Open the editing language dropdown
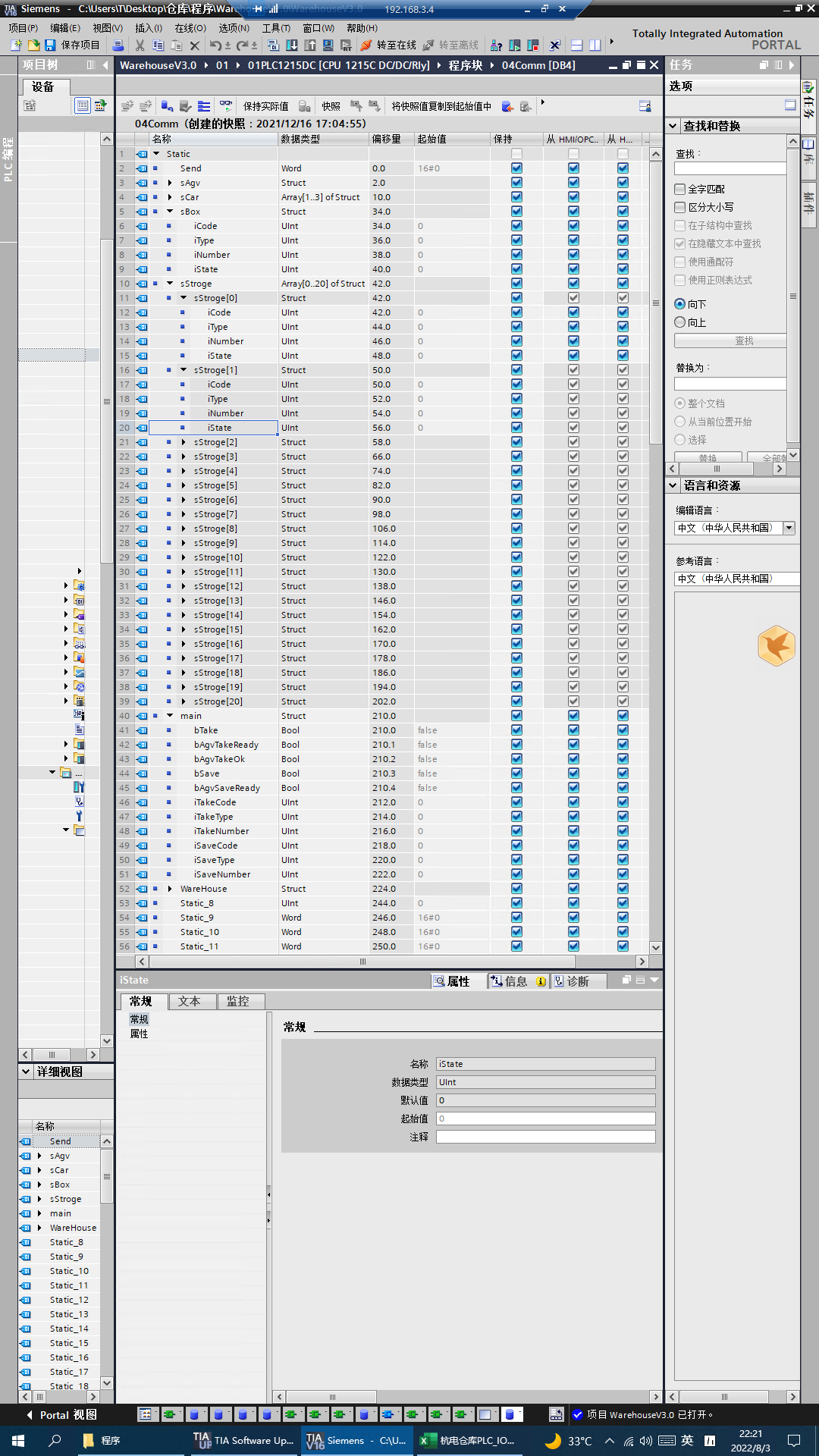This screenshot has width=819, height=1456. pos(789,528)
